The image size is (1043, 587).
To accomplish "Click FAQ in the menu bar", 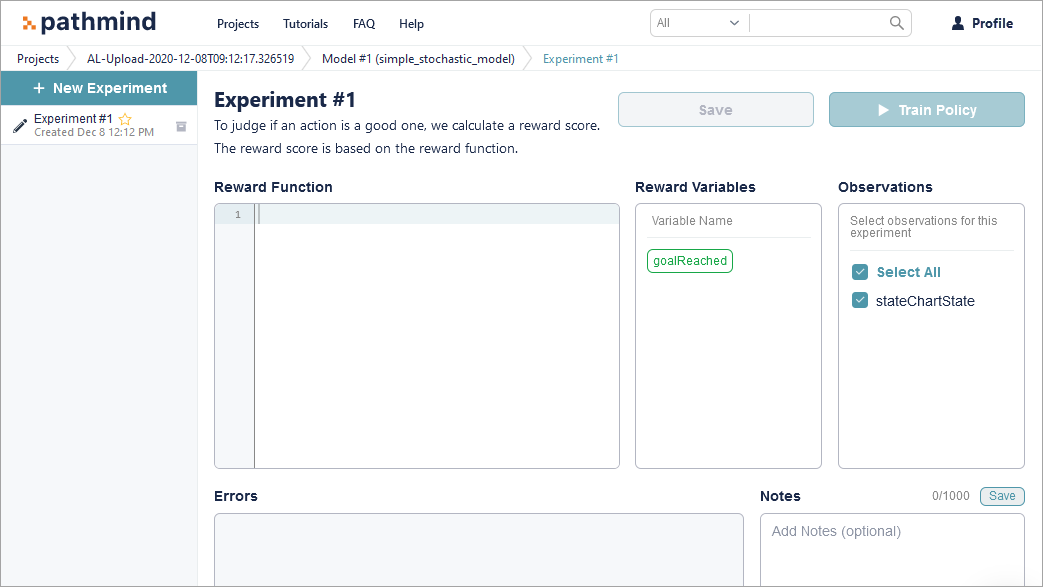I will tap(363, 23).
